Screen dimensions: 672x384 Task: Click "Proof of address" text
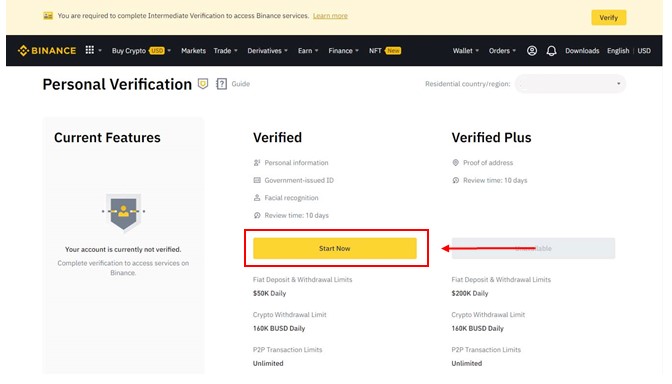tap(488, 163)
